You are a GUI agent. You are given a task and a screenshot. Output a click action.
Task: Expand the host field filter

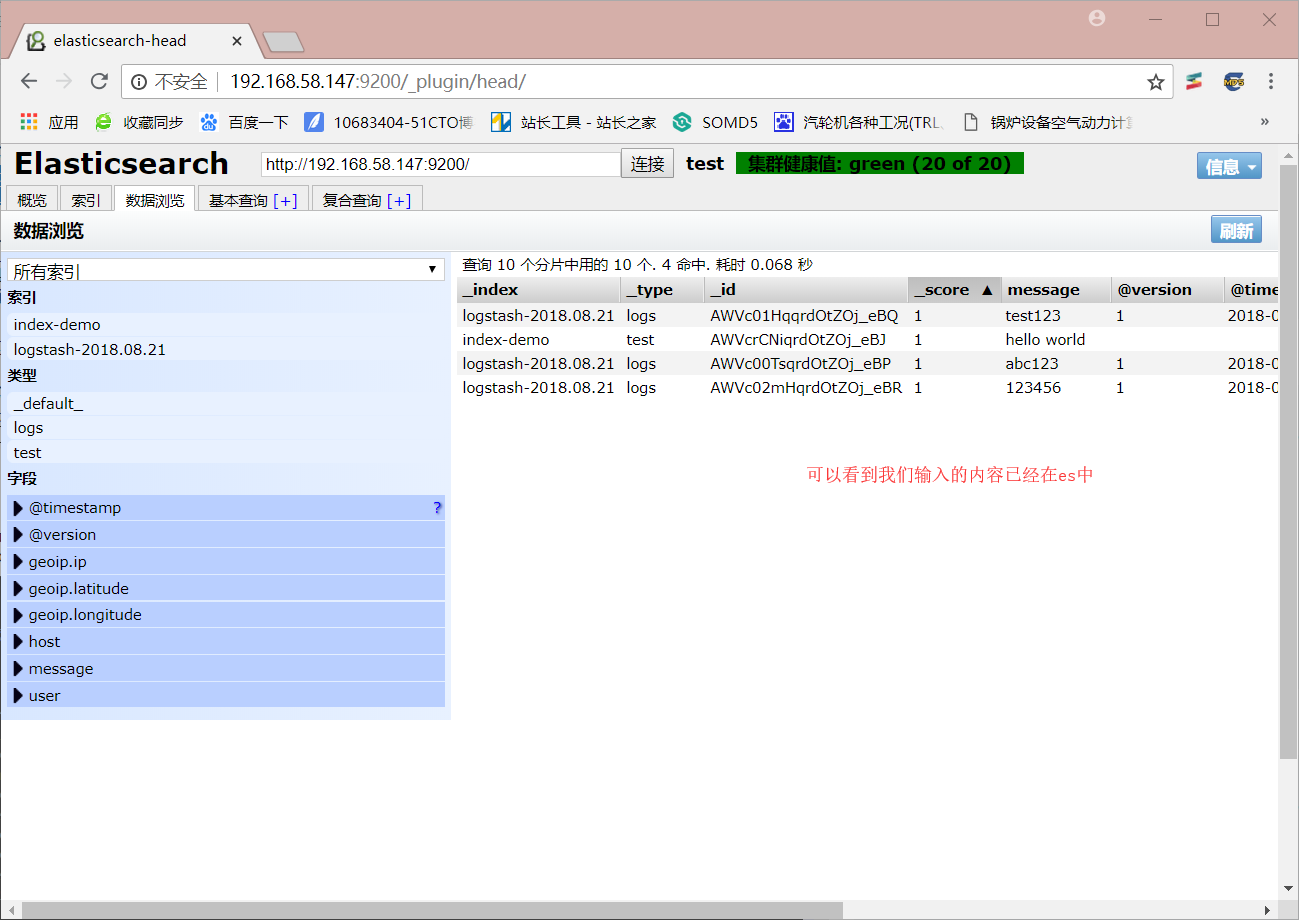point(226,642)
